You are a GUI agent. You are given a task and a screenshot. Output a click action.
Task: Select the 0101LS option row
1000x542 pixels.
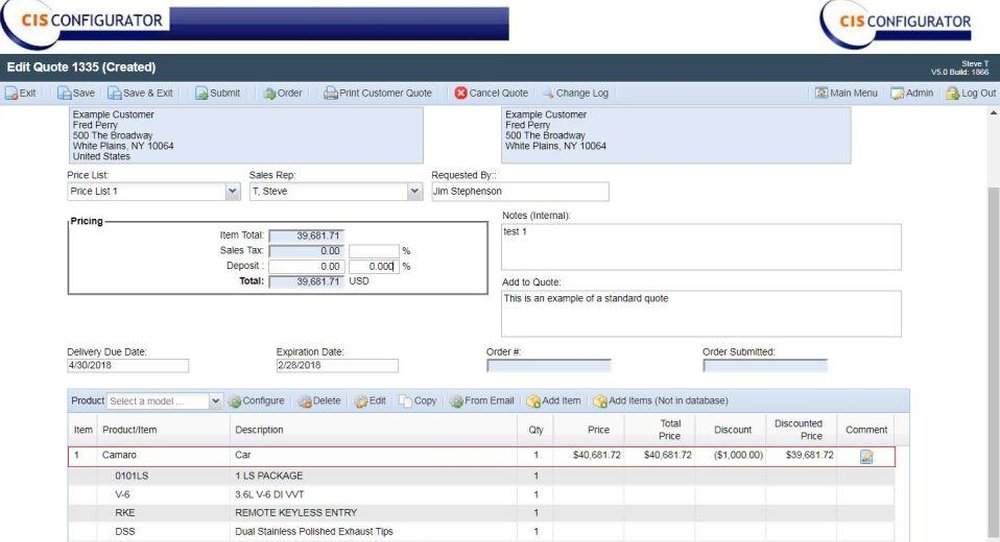[482, 476]
